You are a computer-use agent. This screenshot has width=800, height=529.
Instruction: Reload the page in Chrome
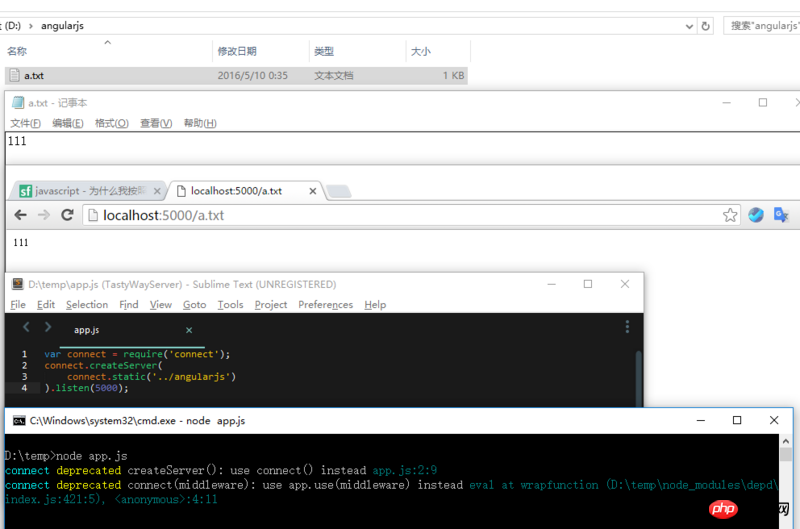click(68, 215)
